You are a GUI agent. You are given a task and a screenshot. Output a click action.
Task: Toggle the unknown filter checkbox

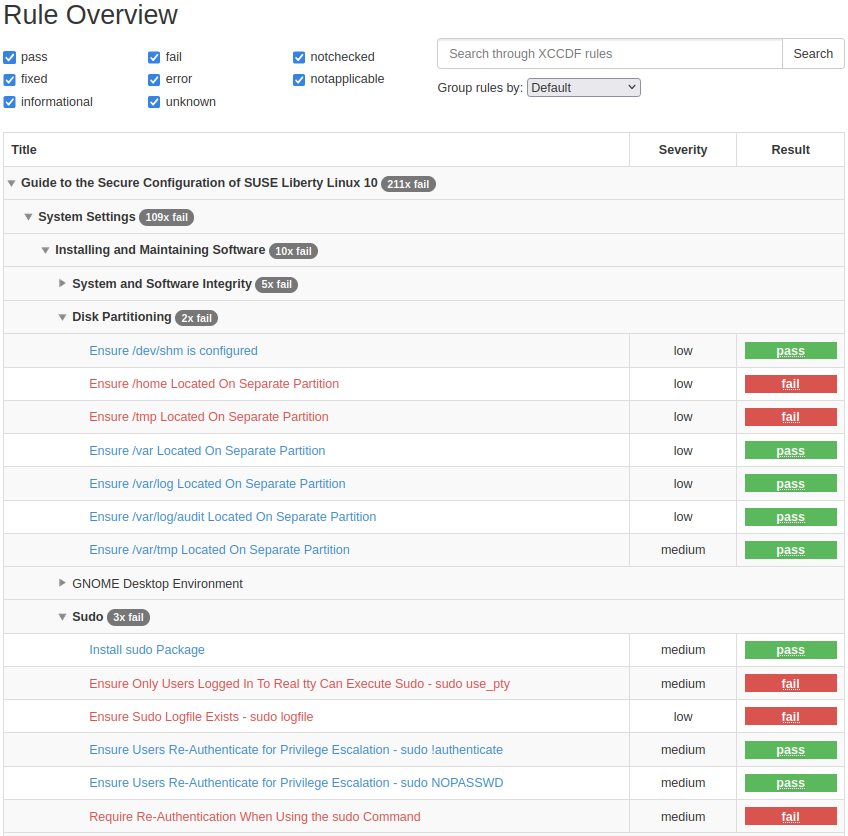coord(154,102)
